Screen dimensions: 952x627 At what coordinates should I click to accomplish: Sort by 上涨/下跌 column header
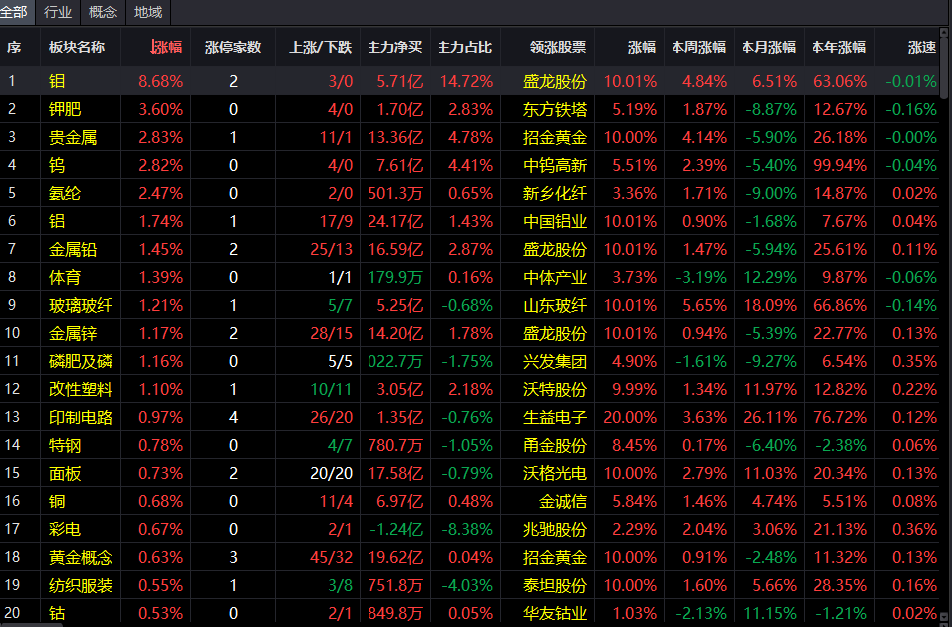[321, 47]
